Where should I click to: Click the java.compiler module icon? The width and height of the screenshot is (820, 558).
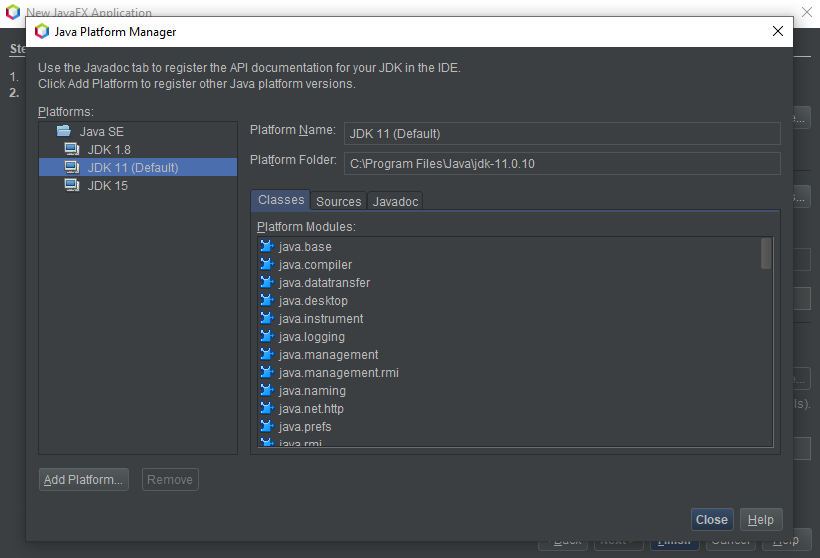(x=267, y=264)
